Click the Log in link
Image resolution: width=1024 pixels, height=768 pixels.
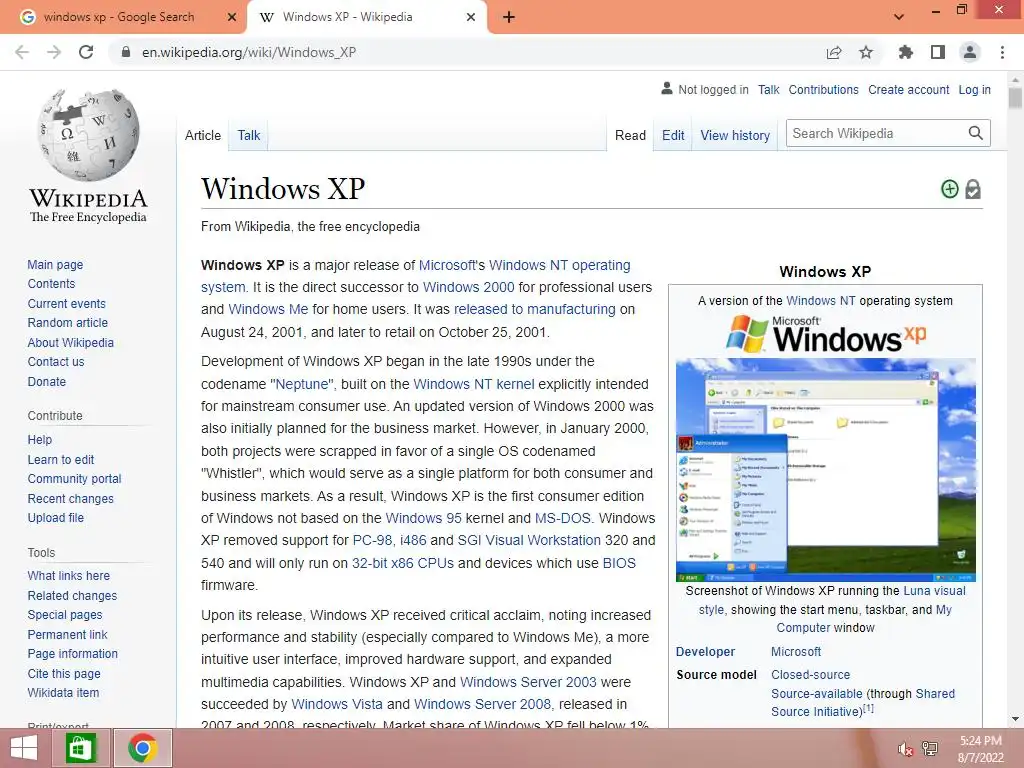(974, 89)
